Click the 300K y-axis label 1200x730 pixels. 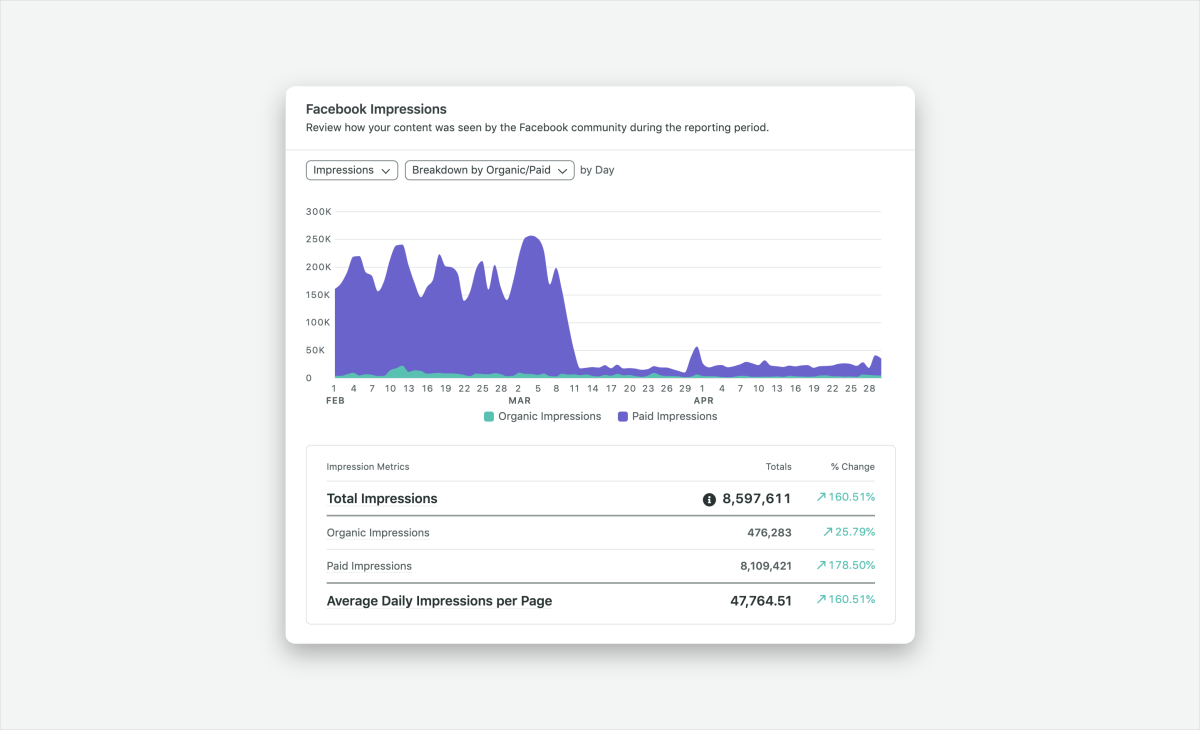[x=318, y=212]
